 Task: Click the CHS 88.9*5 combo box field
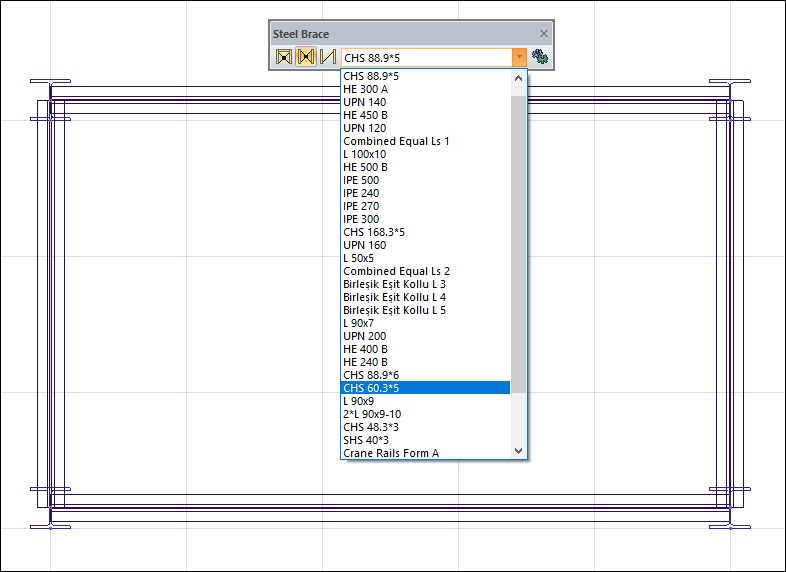[x=425, y=57]
